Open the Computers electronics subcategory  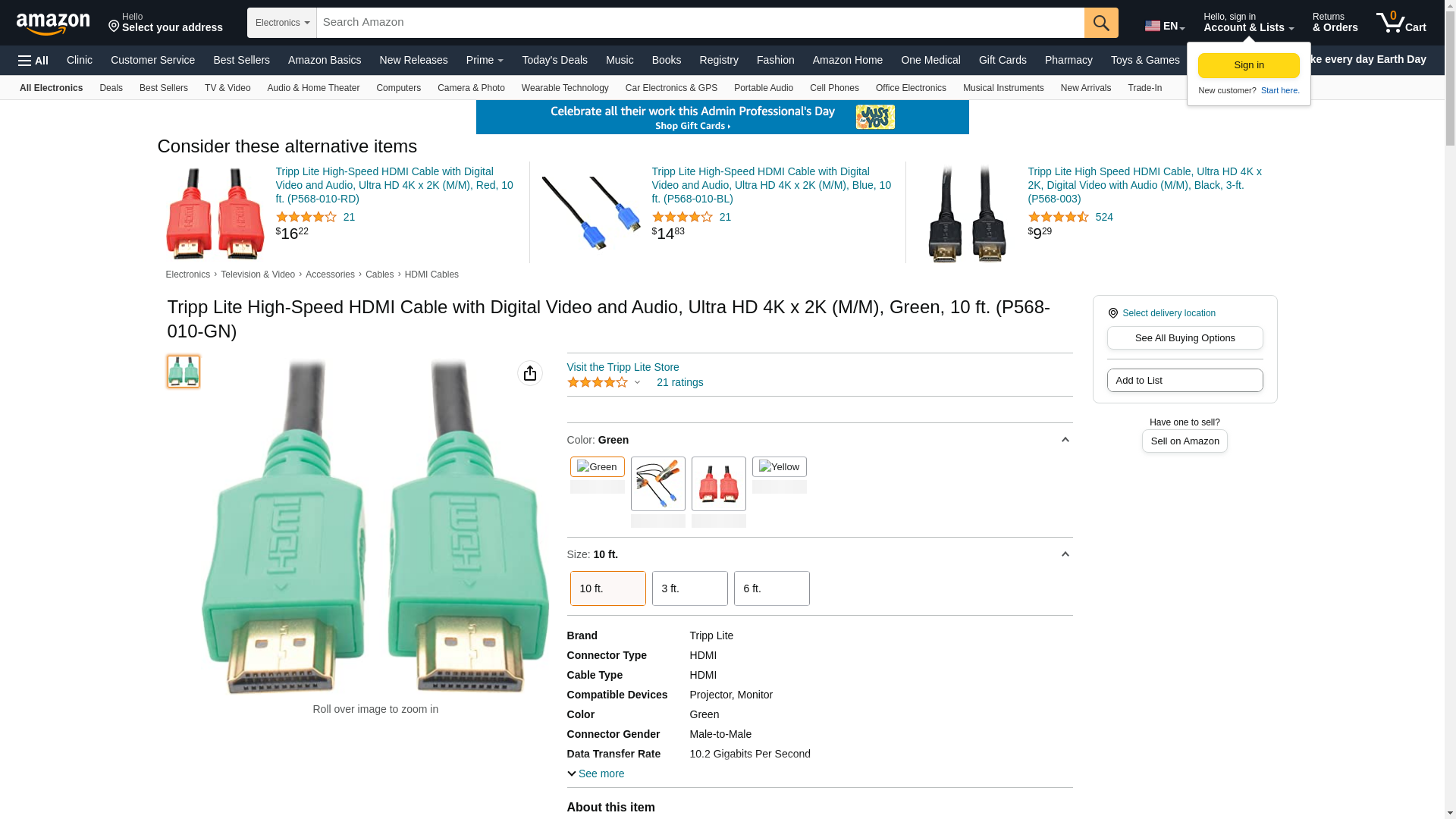coord(398,88)
